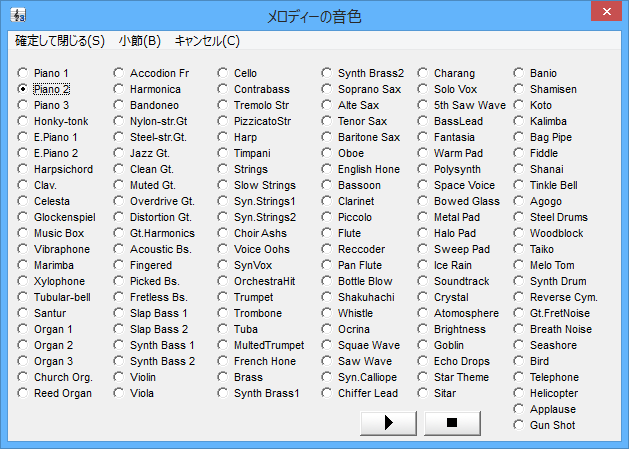Click the app icon in title bar
This screenshot has width=629, height=449.
tap(17, 15)
